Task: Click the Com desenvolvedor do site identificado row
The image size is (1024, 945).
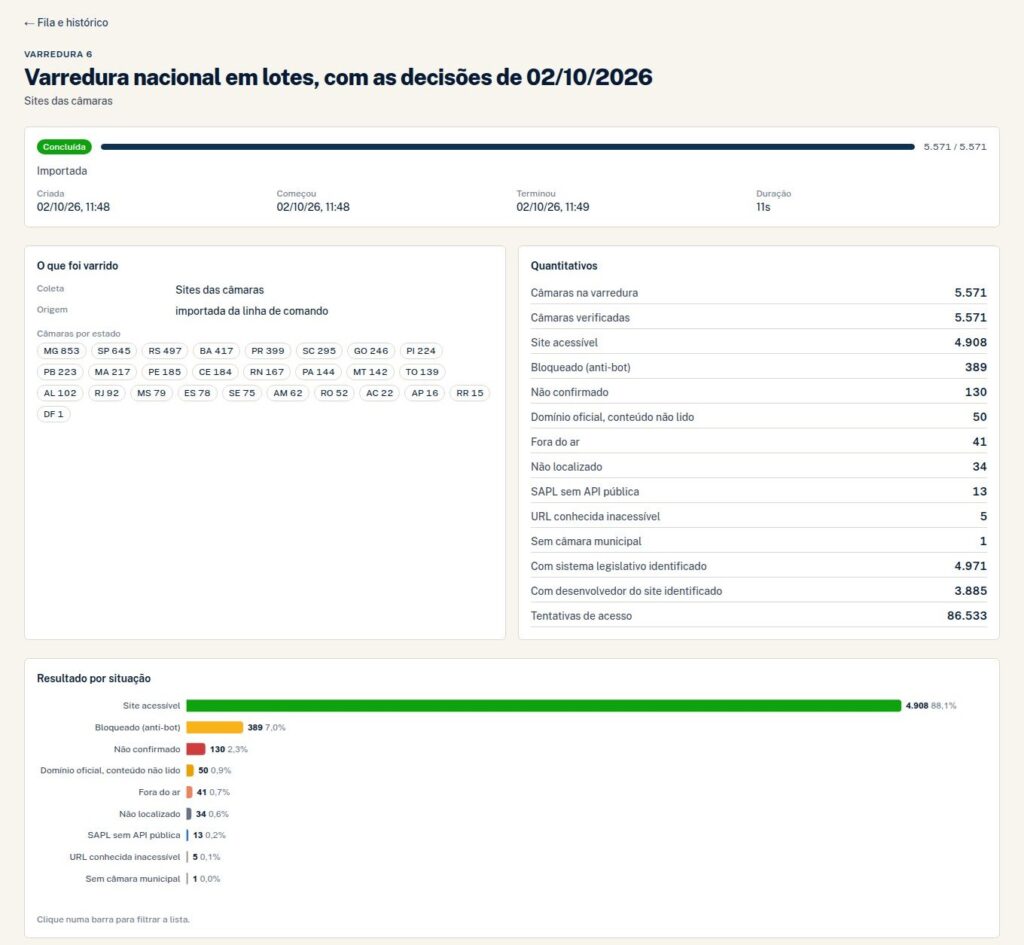Action: click(758, 590)
